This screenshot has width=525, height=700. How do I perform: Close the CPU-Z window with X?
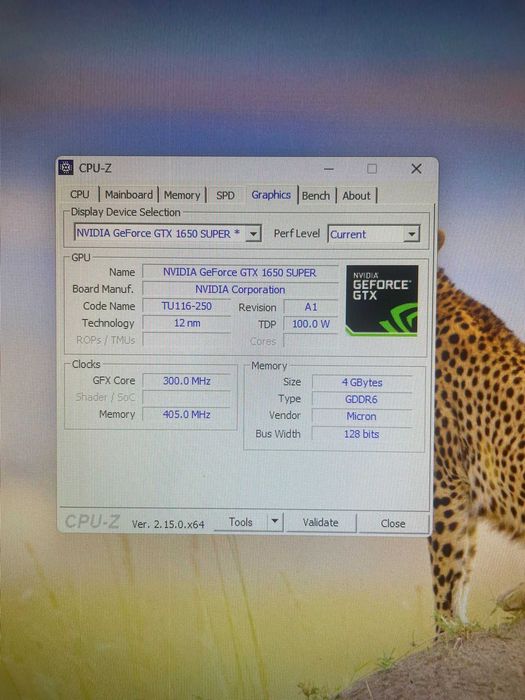tap(416, 169)
